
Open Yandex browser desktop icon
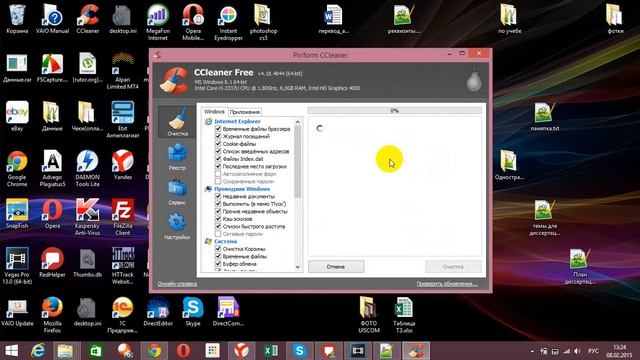(x=122, y=165)
